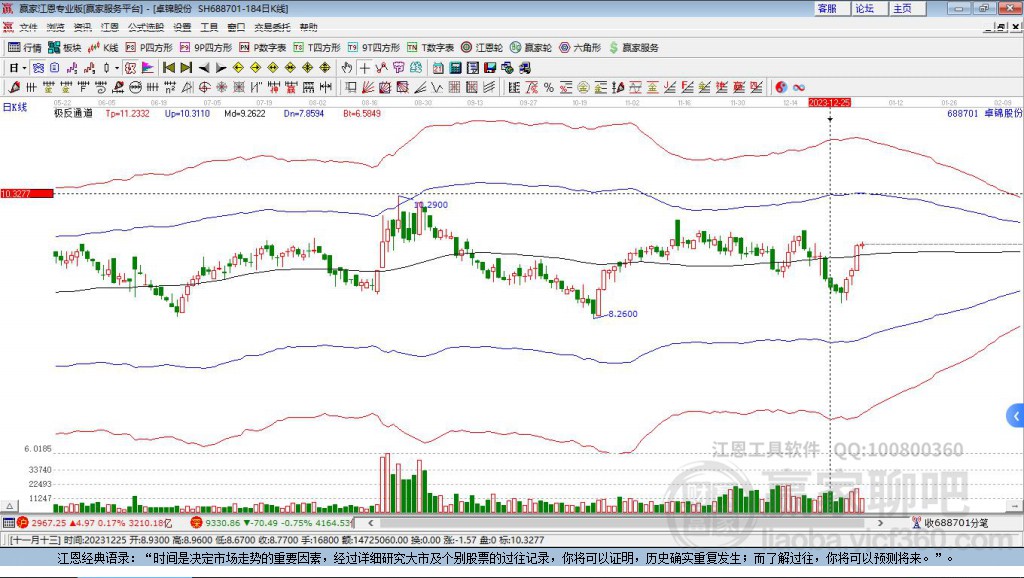Click the colorful gradient triangle icon
This screenshot has height=578, width=1024.
[148, 68]
